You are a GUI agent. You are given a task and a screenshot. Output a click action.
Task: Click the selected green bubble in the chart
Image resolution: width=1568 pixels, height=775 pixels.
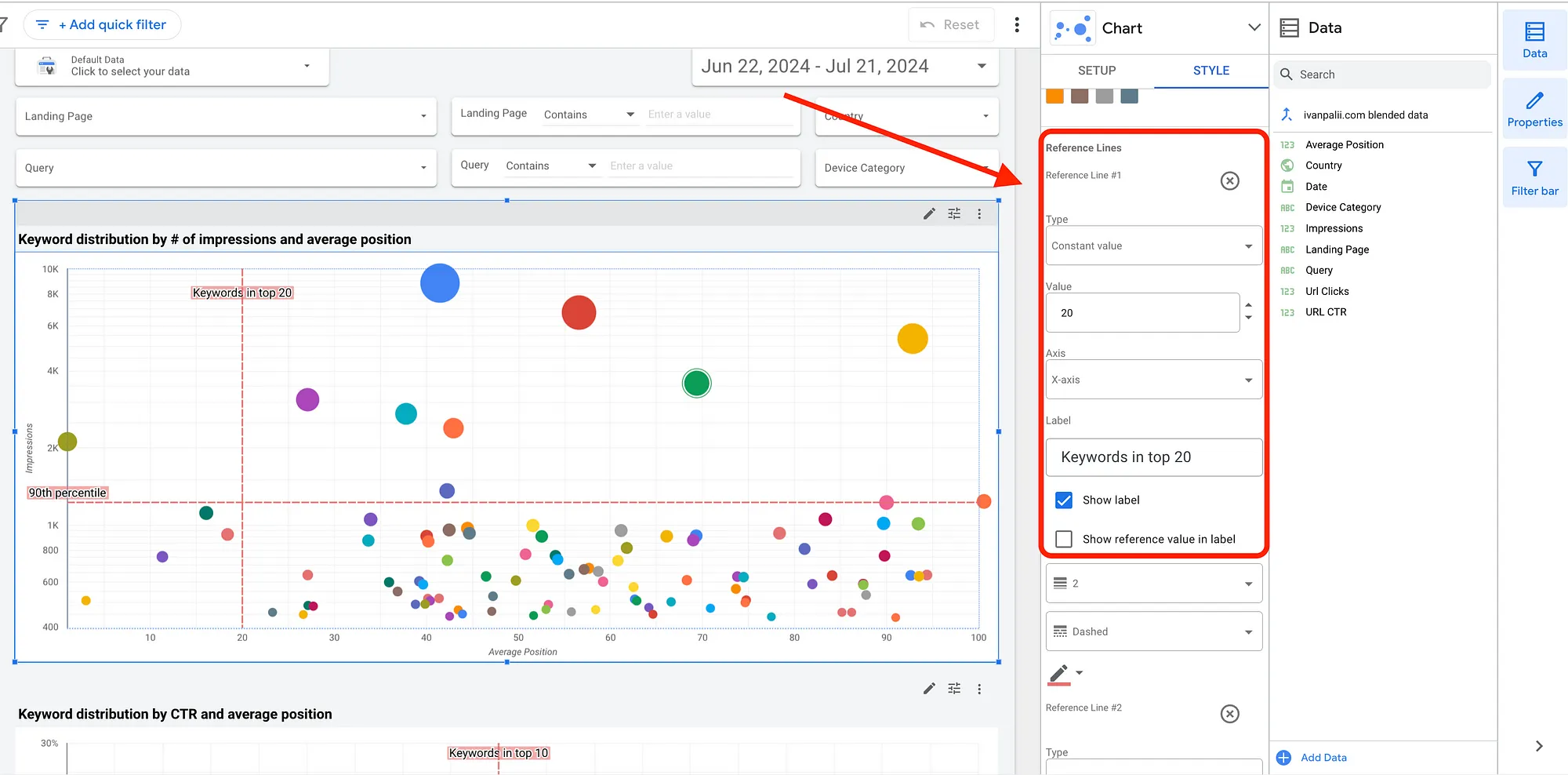[696, 384]
